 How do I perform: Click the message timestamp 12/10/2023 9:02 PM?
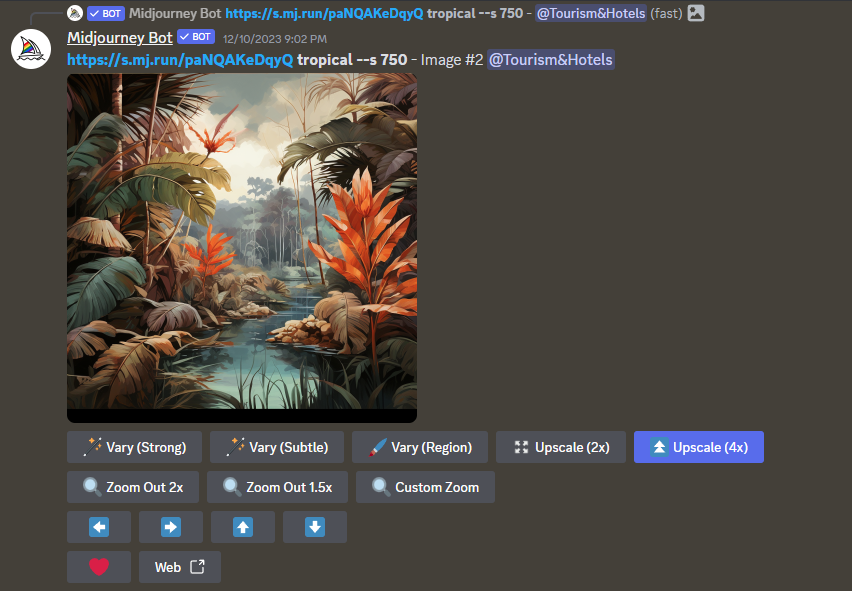275,39
